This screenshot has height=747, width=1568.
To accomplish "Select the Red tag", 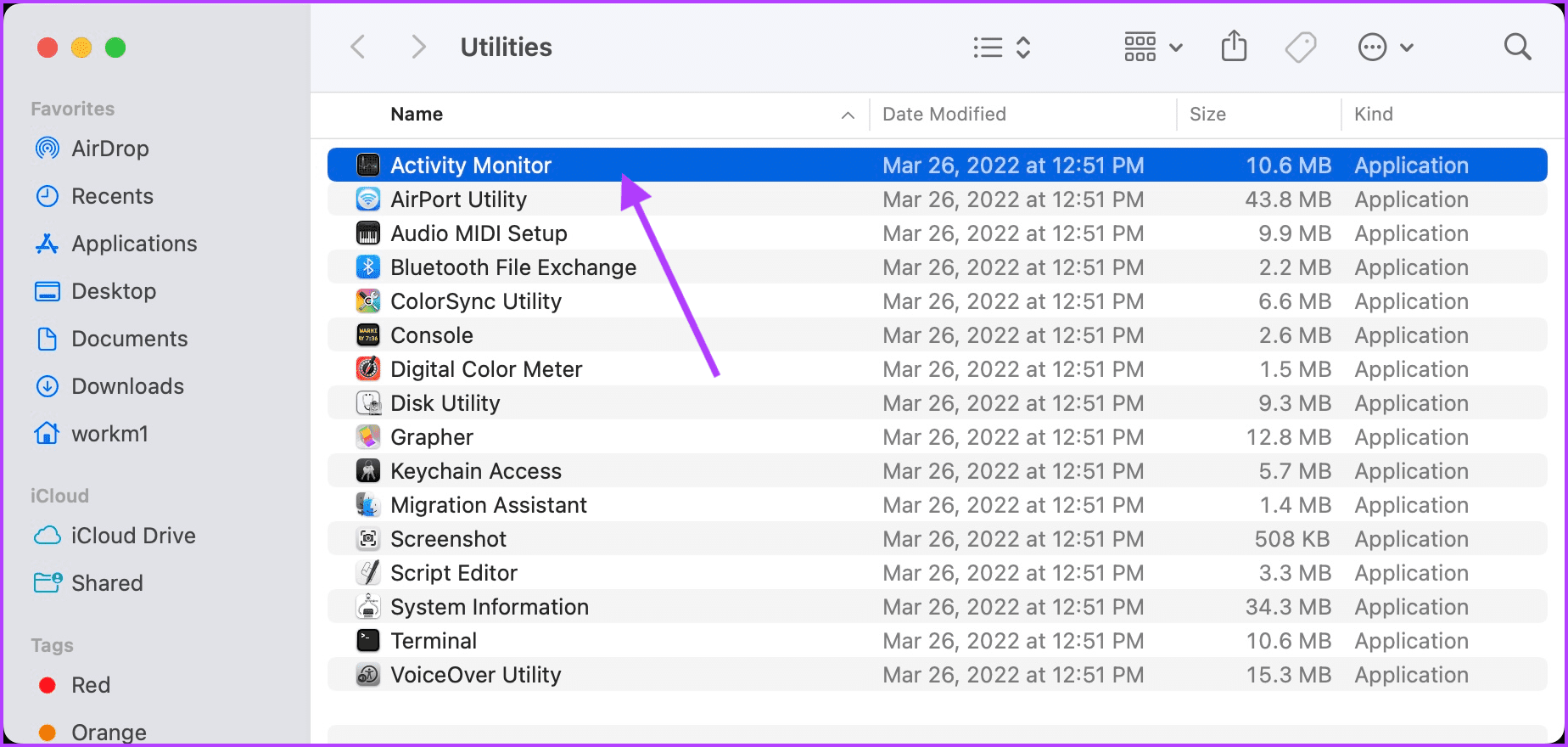I will point(75,685).
